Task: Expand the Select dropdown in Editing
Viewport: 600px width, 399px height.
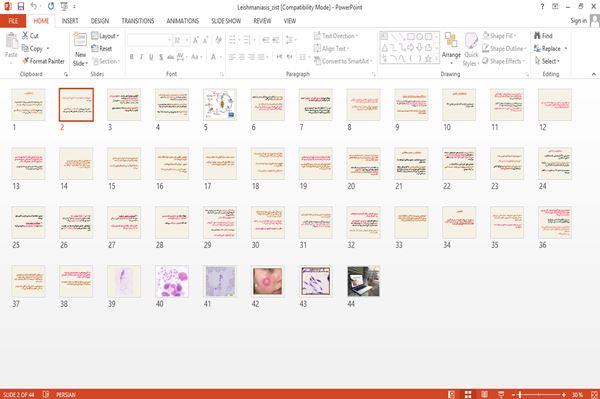Action: pos(547,61)
